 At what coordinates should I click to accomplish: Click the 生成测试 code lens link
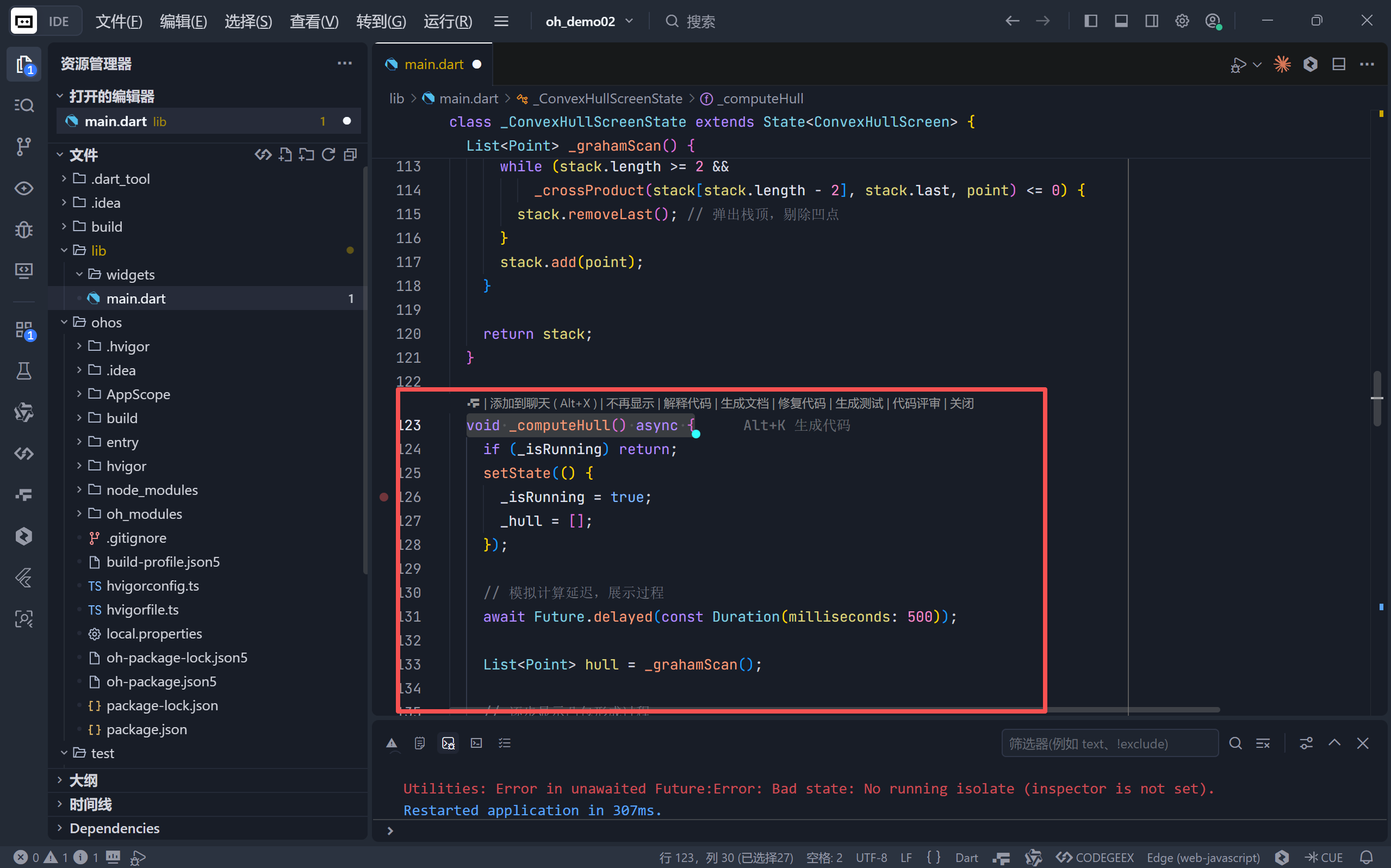coord(859,404)
